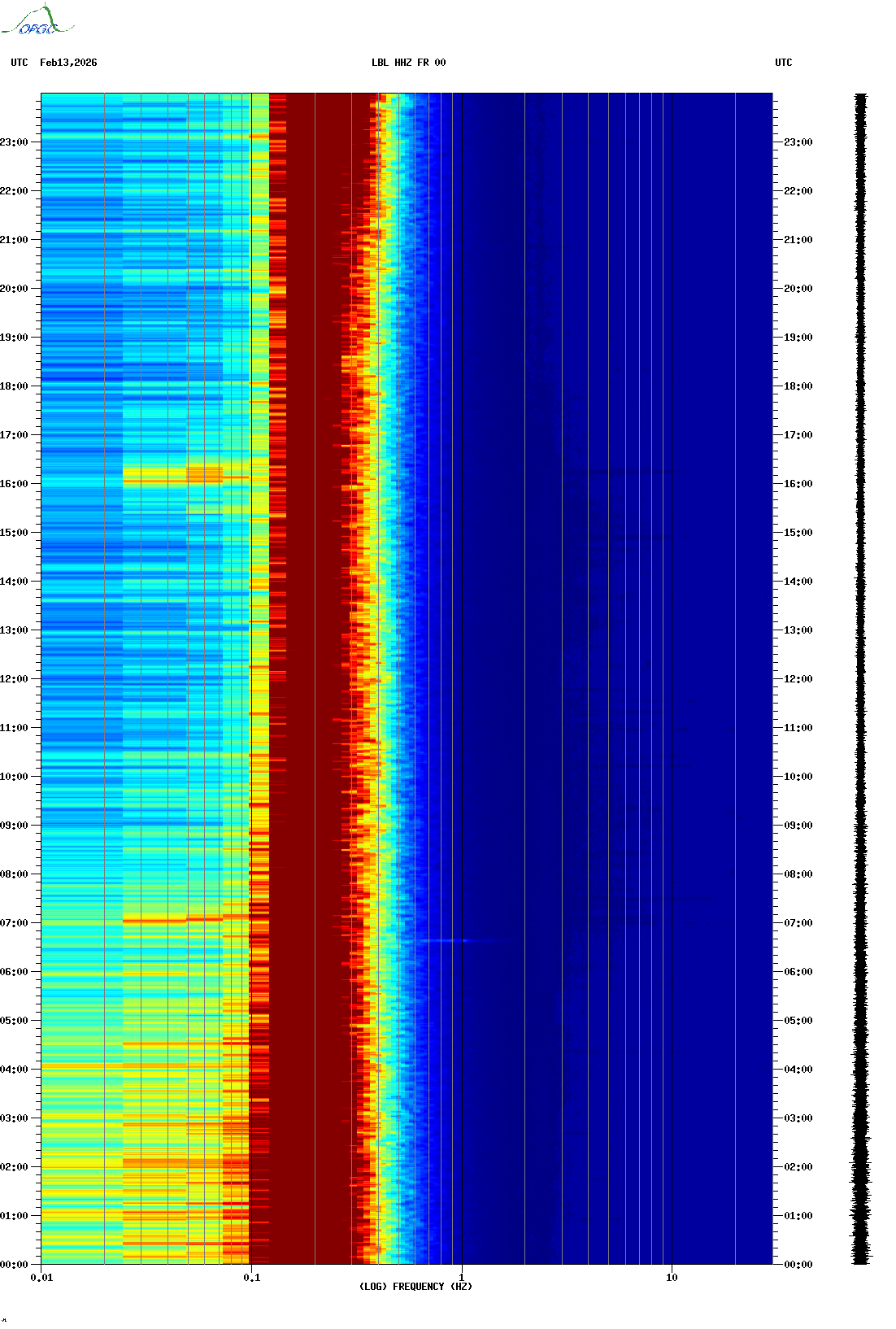Select the date label Feb13,2026
This screenshot has height=1329, width=896.
coord(68,63)
